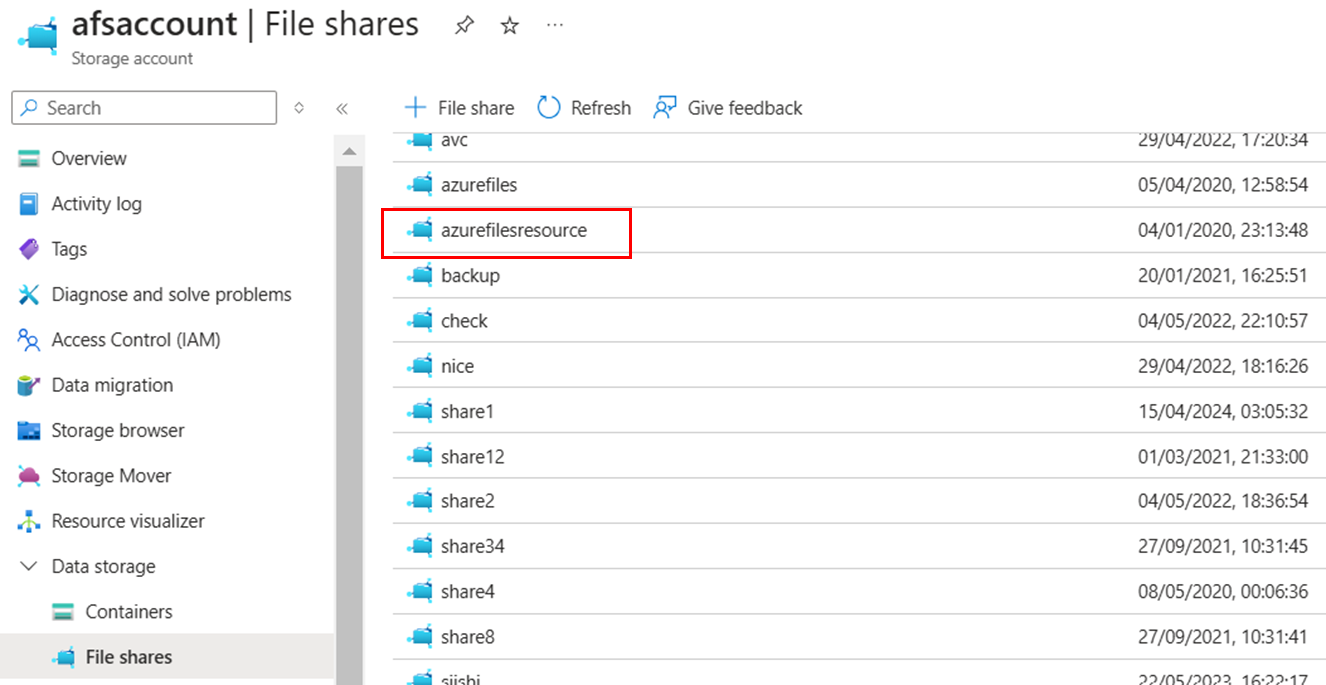Create a new File share
This screenshot has height=685, width=1326.
click(x=458, y=107)
